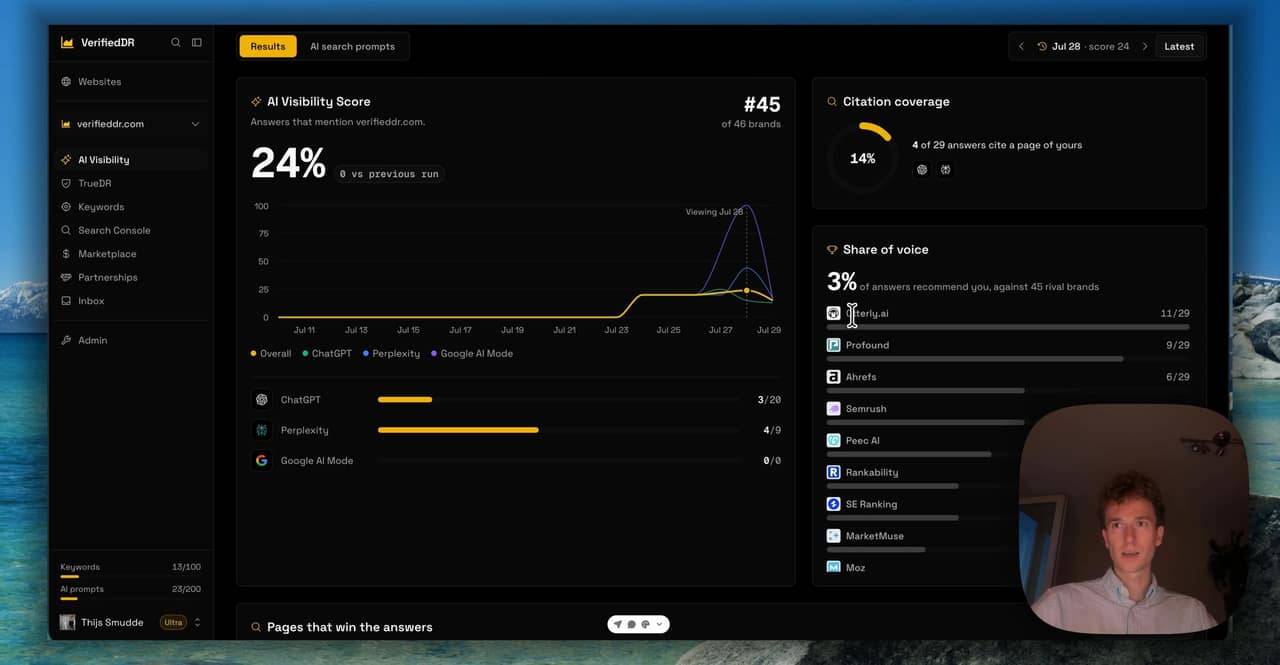Click the send arrow in floating pill

[618, 624]
